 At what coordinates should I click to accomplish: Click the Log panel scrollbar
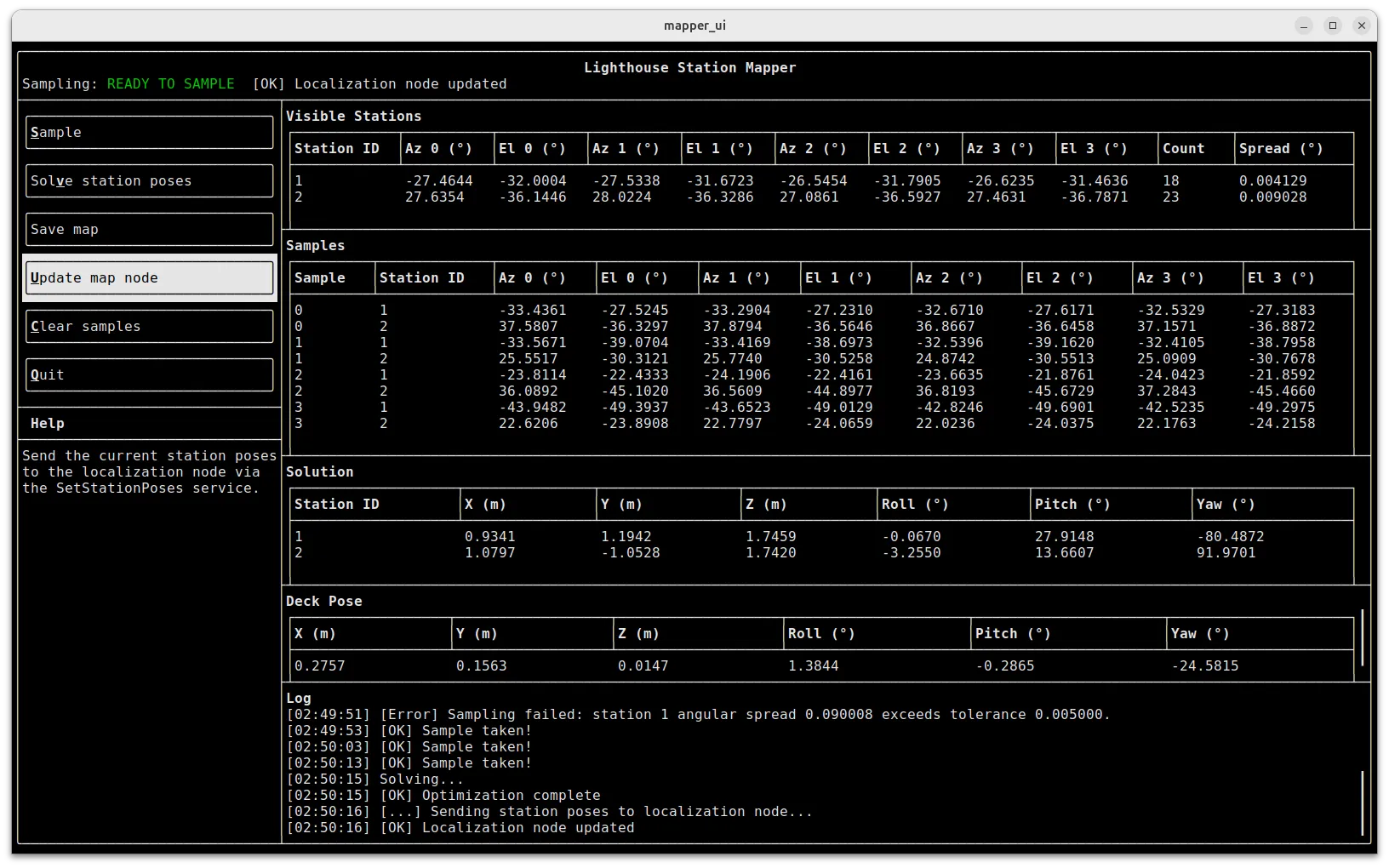tap(1363, 802)
